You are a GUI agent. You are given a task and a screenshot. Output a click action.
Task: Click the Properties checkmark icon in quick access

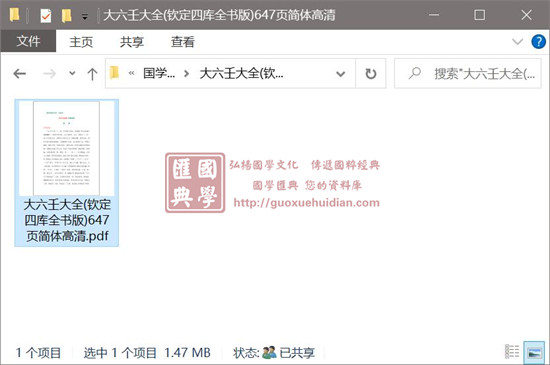(46, 15)
